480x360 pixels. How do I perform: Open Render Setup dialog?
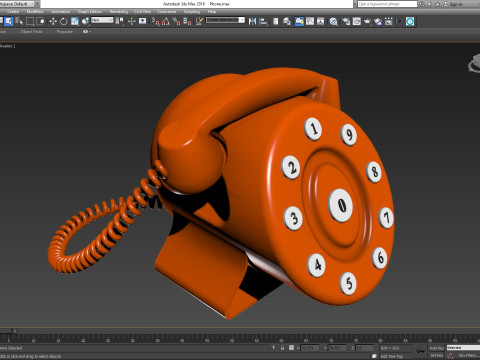pyautogui.click(x=346, y=22)
